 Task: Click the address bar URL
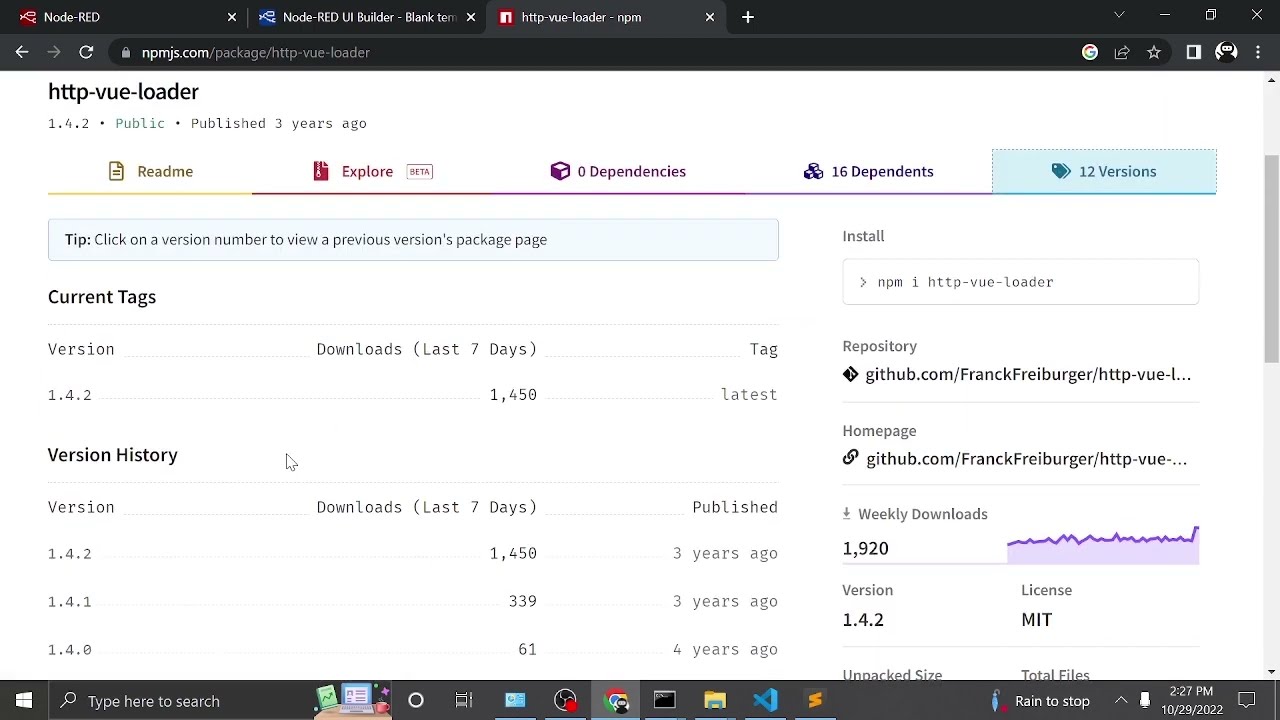click(x=256, y=52)
